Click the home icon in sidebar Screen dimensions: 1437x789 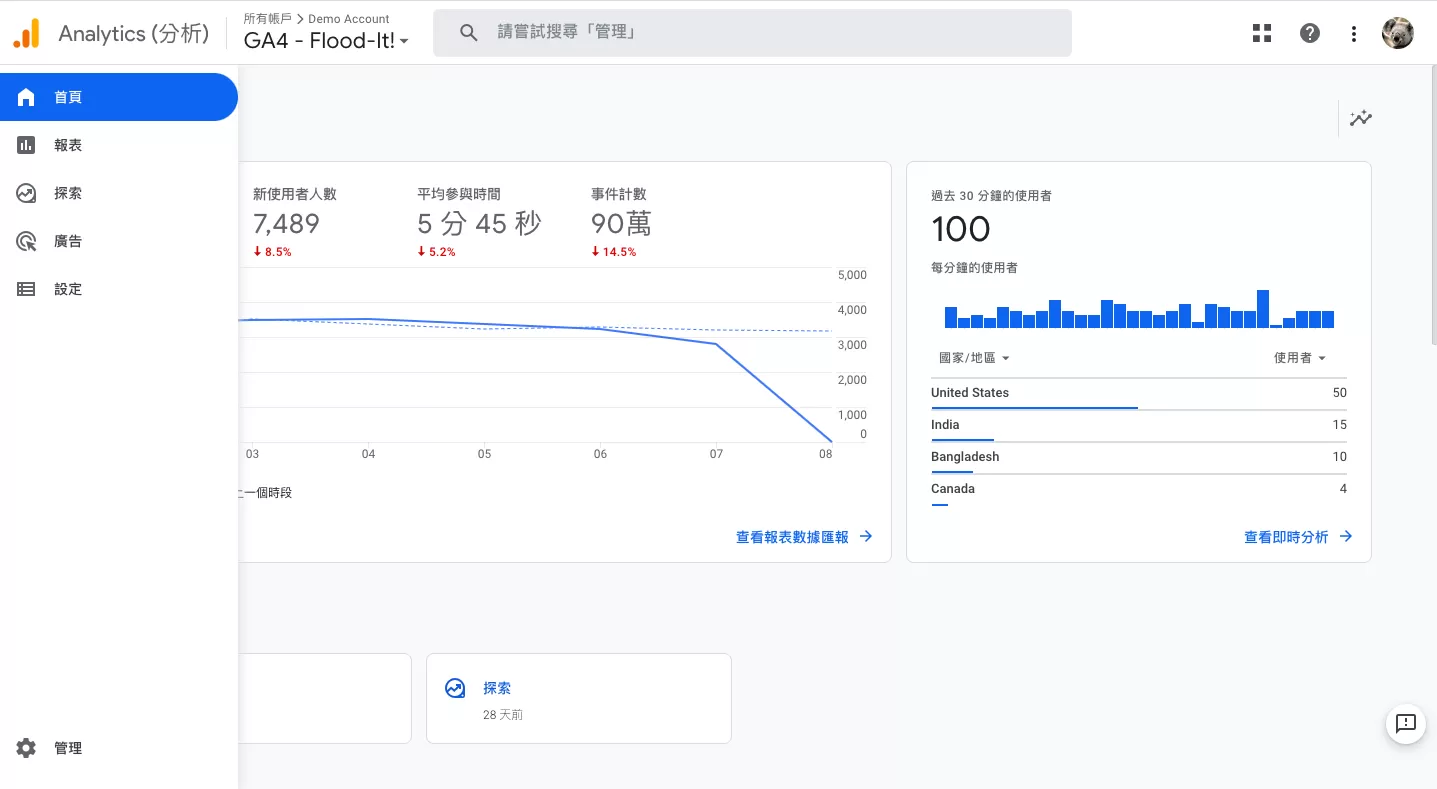(x=26, y=97)
